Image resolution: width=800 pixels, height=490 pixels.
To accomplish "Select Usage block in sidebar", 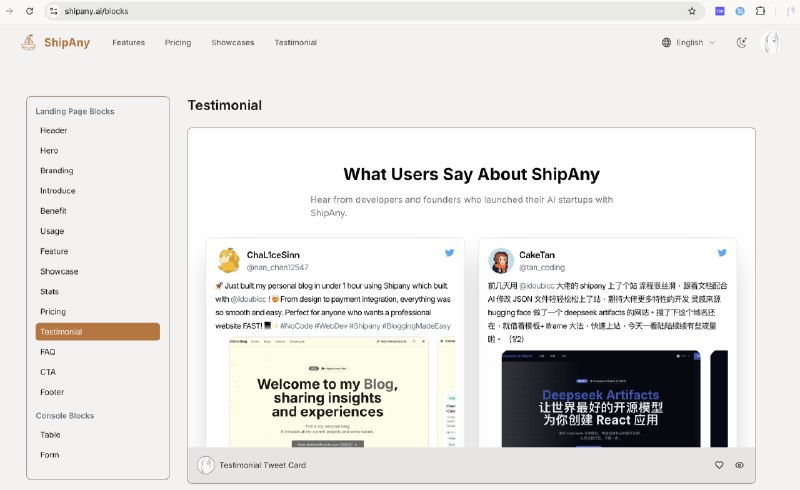I will coord(97,231).
